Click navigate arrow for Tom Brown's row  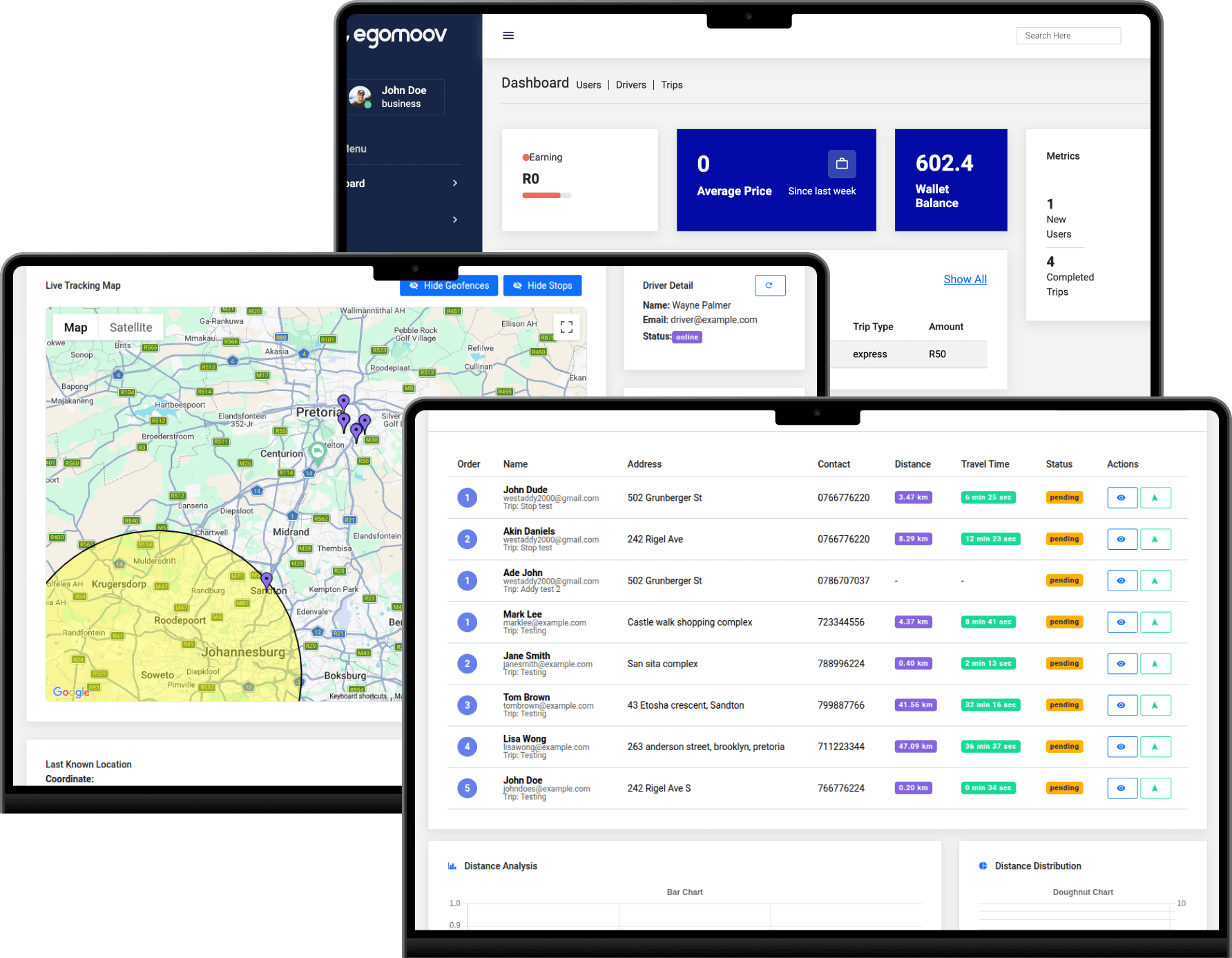click(1155, 705)
